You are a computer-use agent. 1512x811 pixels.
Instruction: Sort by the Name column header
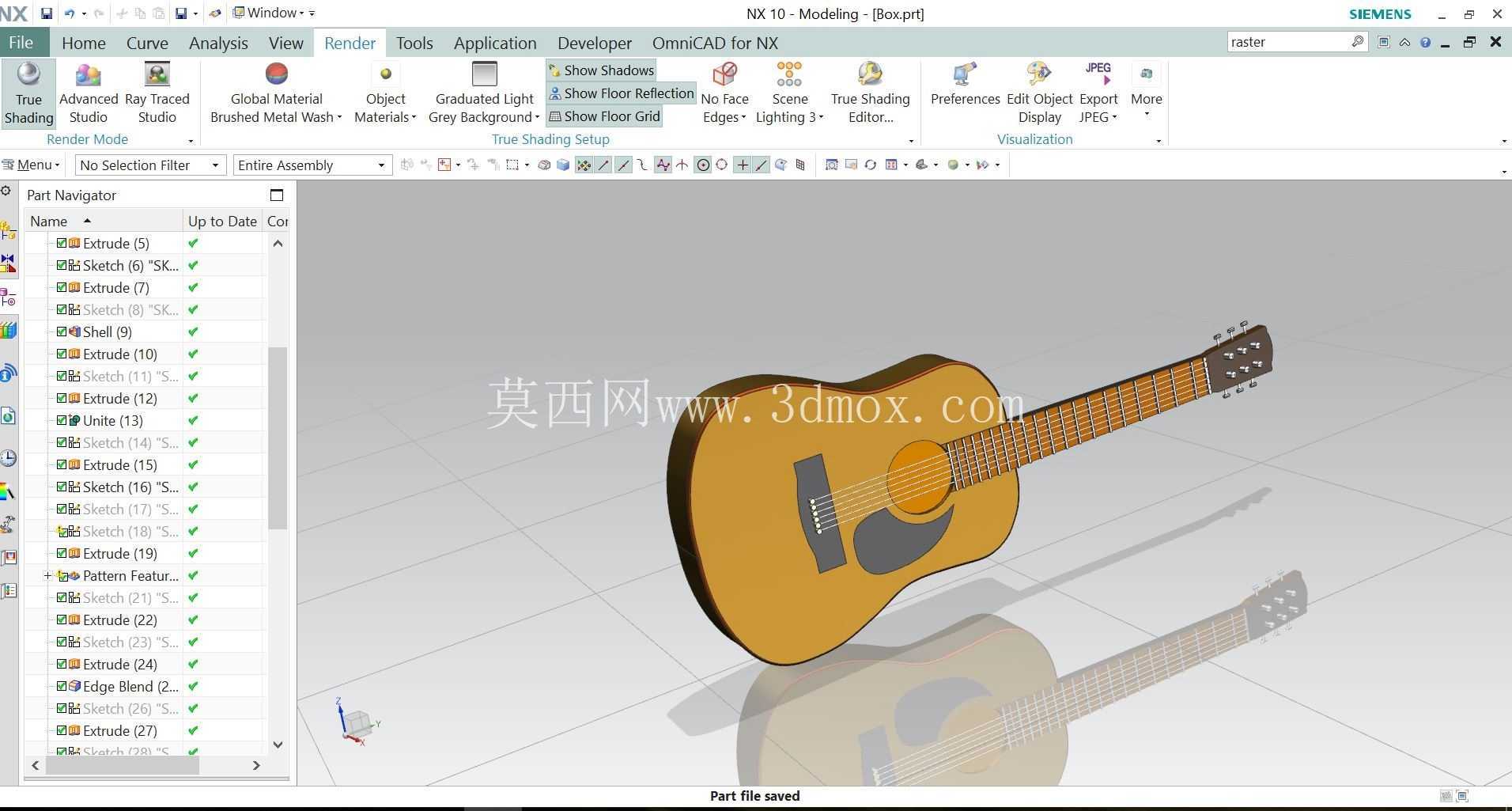click(x=103, y=221)
